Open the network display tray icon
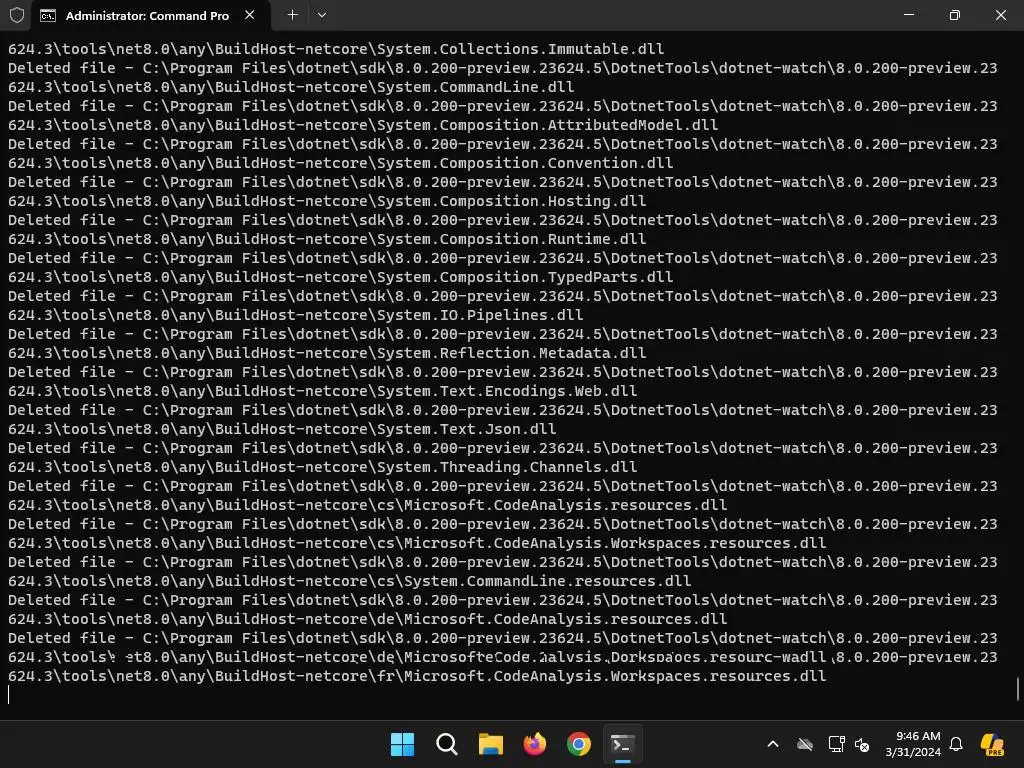Image resolution: width=1024 pixels, height=768 pixels. click(x=837, y=744)
